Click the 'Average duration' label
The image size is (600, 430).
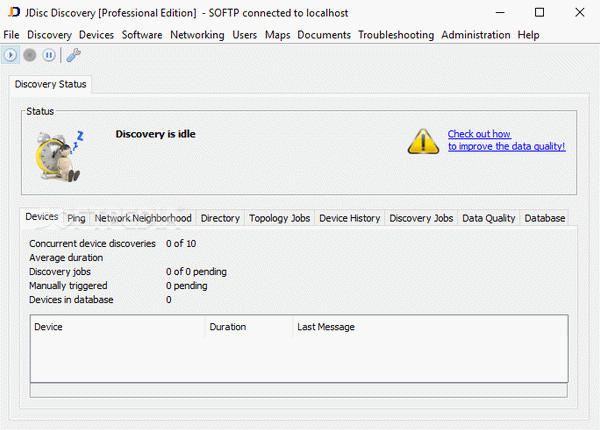coord(66,258)
